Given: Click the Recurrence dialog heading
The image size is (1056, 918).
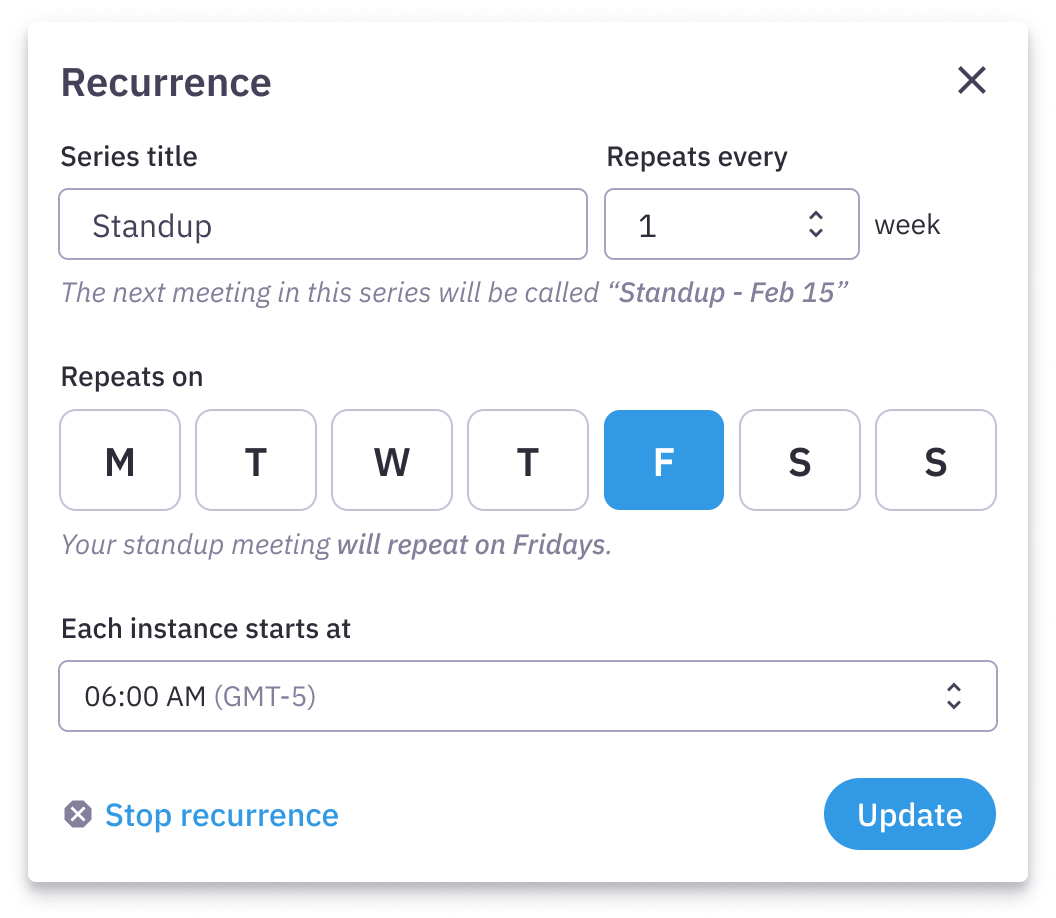Looking at the screenshot, I should coord(166,82).
